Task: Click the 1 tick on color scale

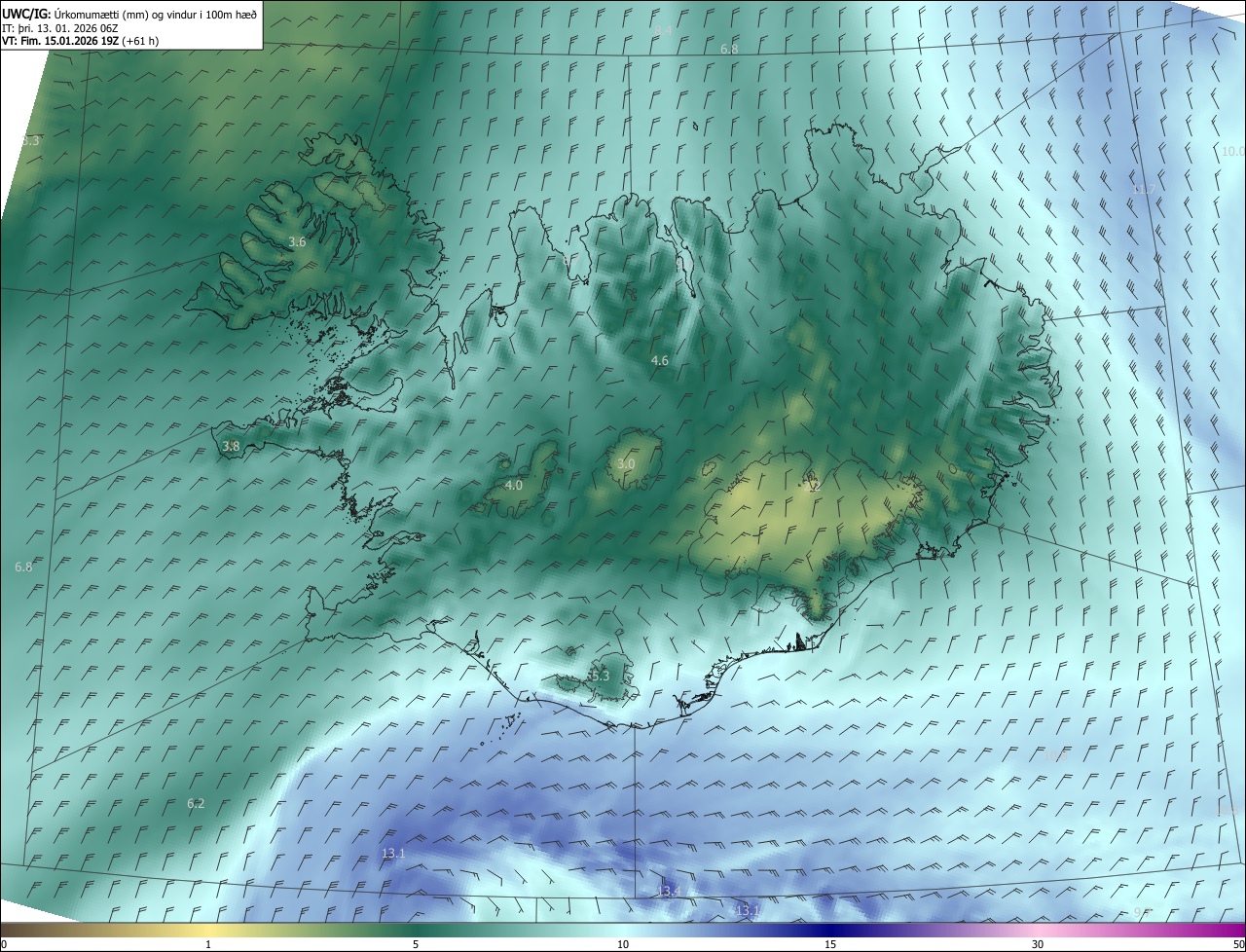Action: tap(208, 944)
